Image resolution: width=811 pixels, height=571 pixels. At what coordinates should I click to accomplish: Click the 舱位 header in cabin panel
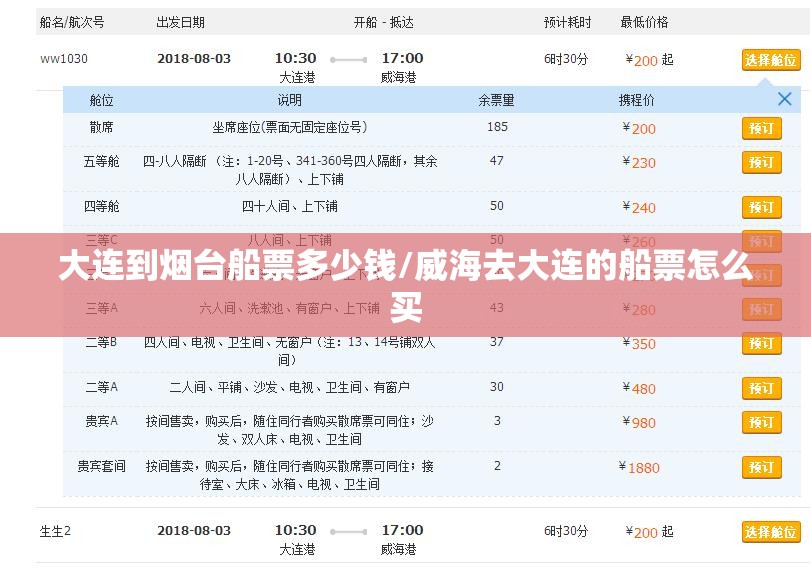[101, 100]
